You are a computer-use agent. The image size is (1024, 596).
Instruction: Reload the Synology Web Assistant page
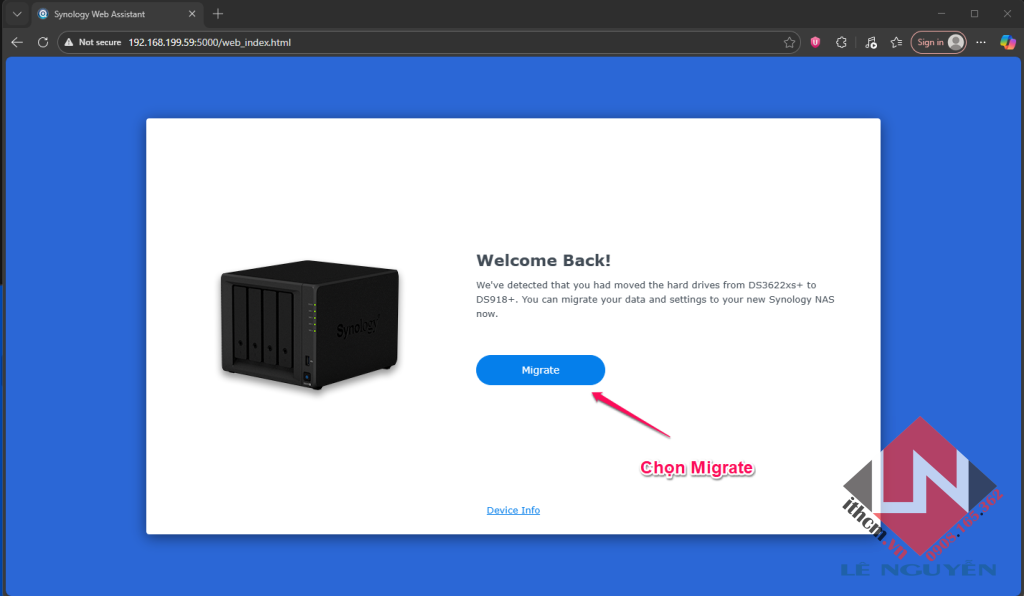click(x=41, y=42)
